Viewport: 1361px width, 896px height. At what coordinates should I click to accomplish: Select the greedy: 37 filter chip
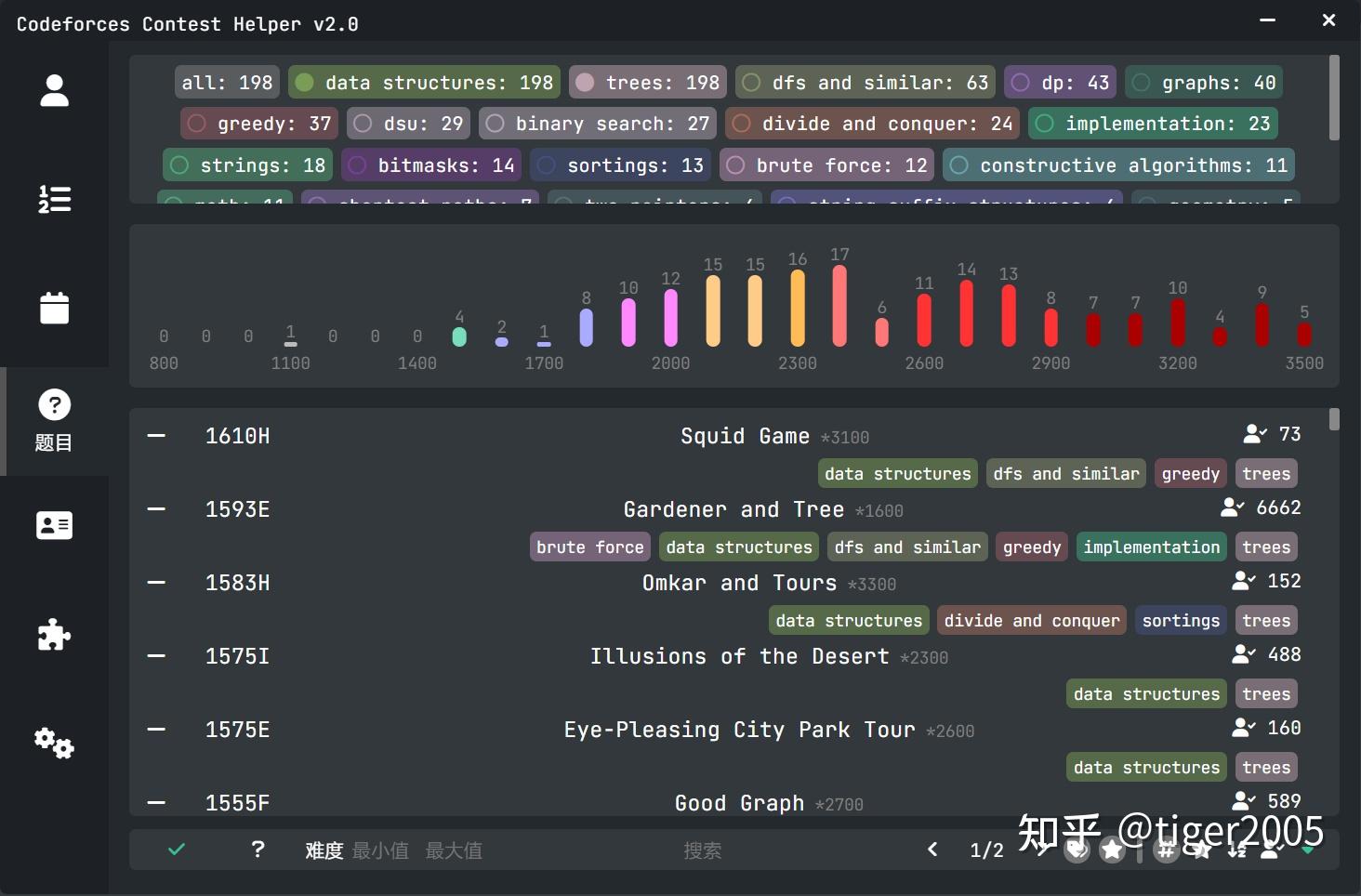pyautogui.click(x=258, y=123)
